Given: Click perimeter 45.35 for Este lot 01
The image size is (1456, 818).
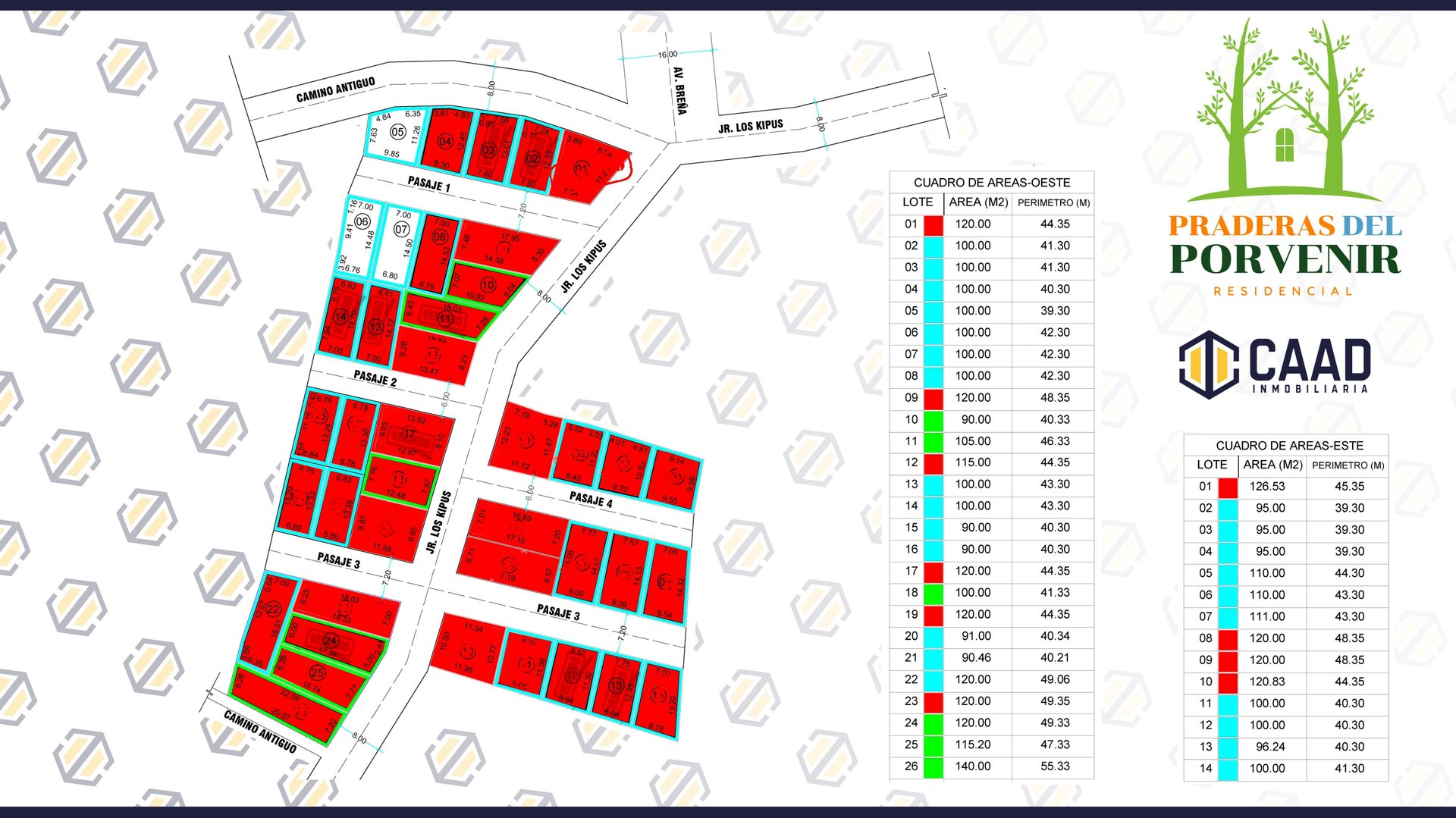Looking at the screenshot, I should tap(1350, 487).
